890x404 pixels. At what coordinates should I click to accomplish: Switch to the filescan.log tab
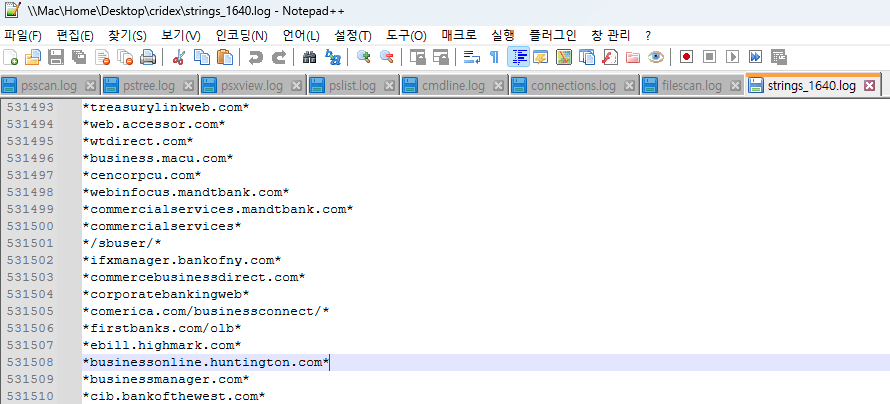[692, 86]
